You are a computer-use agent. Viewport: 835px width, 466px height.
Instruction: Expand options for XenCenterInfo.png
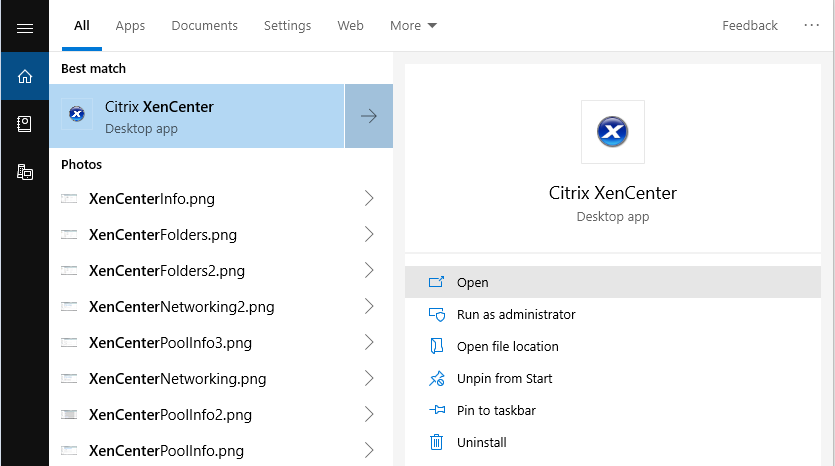tap(369, 199)
